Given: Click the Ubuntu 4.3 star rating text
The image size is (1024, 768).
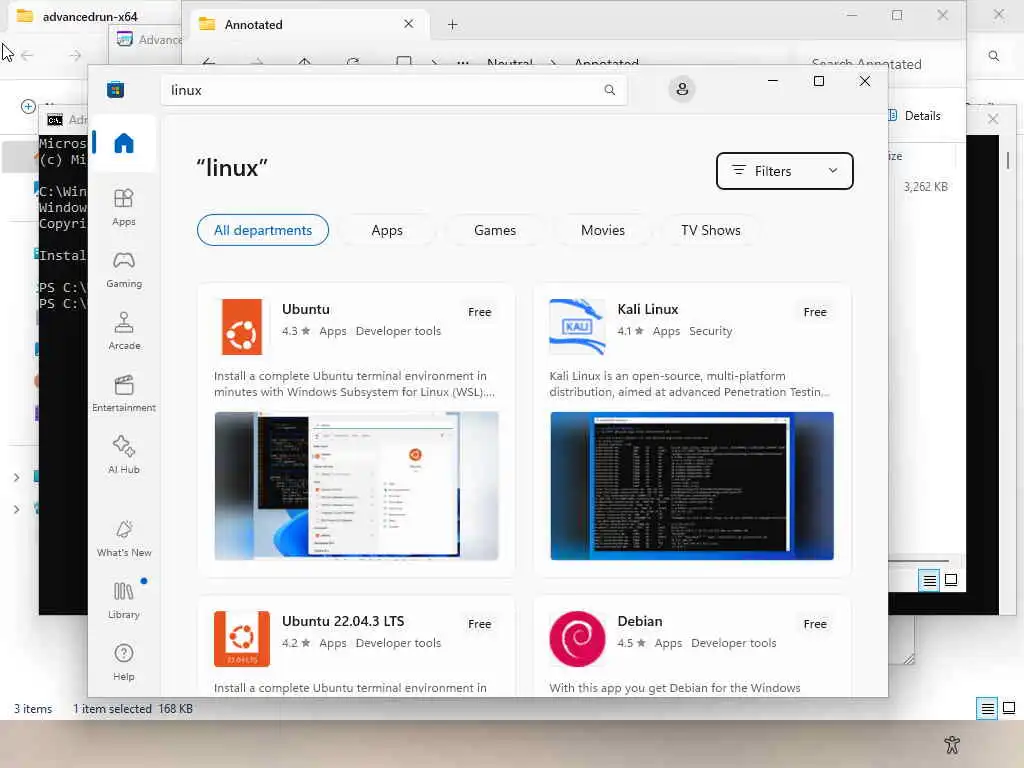Looking at the screenshot, I should tap(296, 331).
